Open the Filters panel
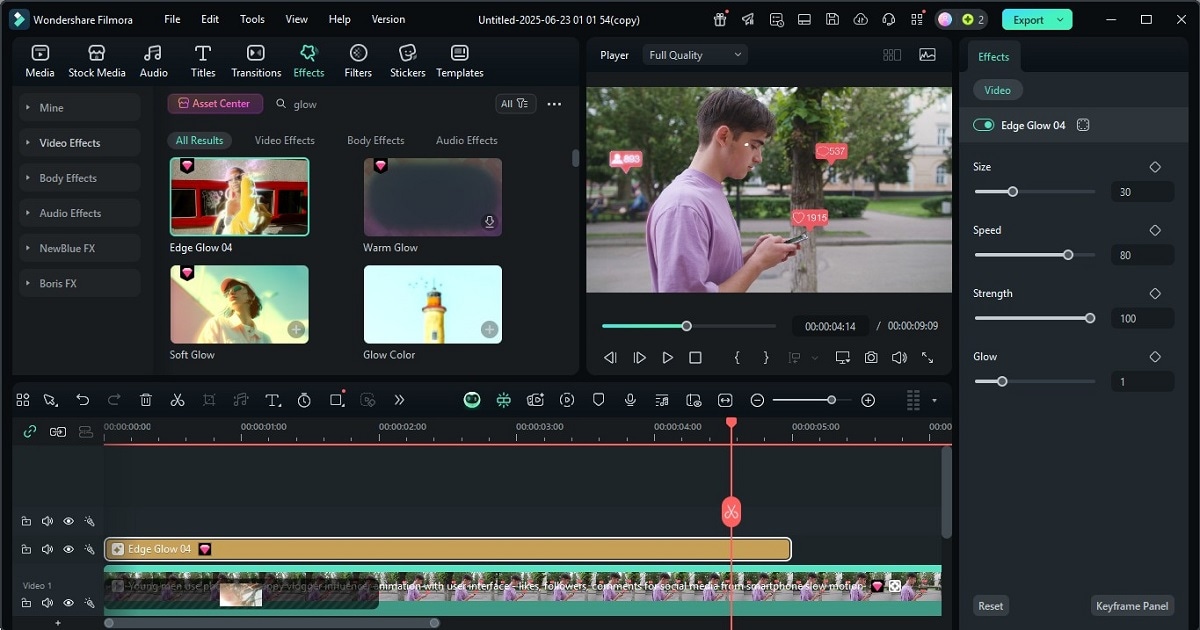Screen dimensions: 1200x630 coord(358,61)
